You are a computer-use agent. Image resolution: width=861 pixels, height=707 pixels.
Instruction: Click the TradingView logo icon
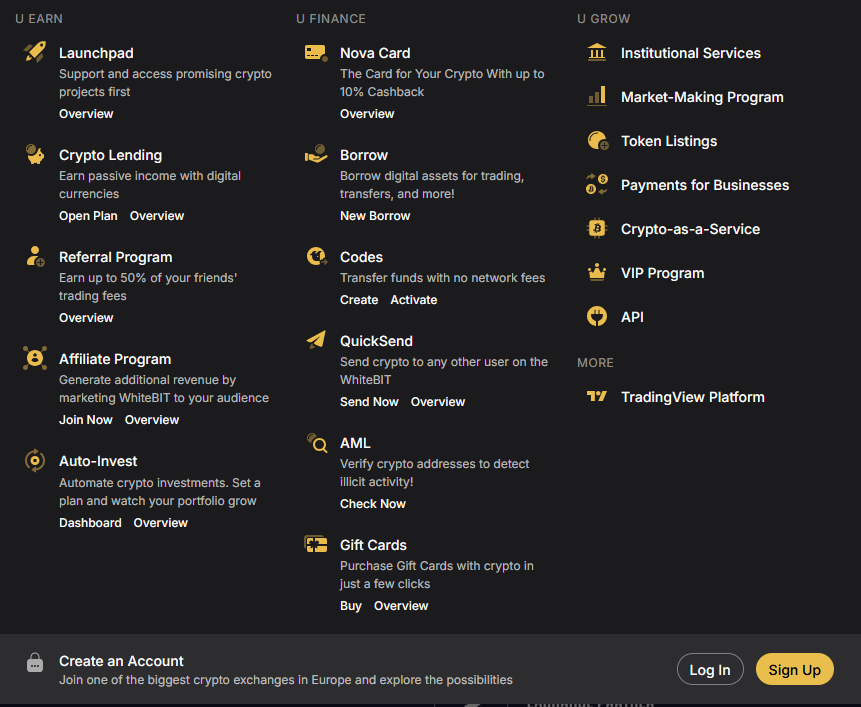(x=597, y=396)
